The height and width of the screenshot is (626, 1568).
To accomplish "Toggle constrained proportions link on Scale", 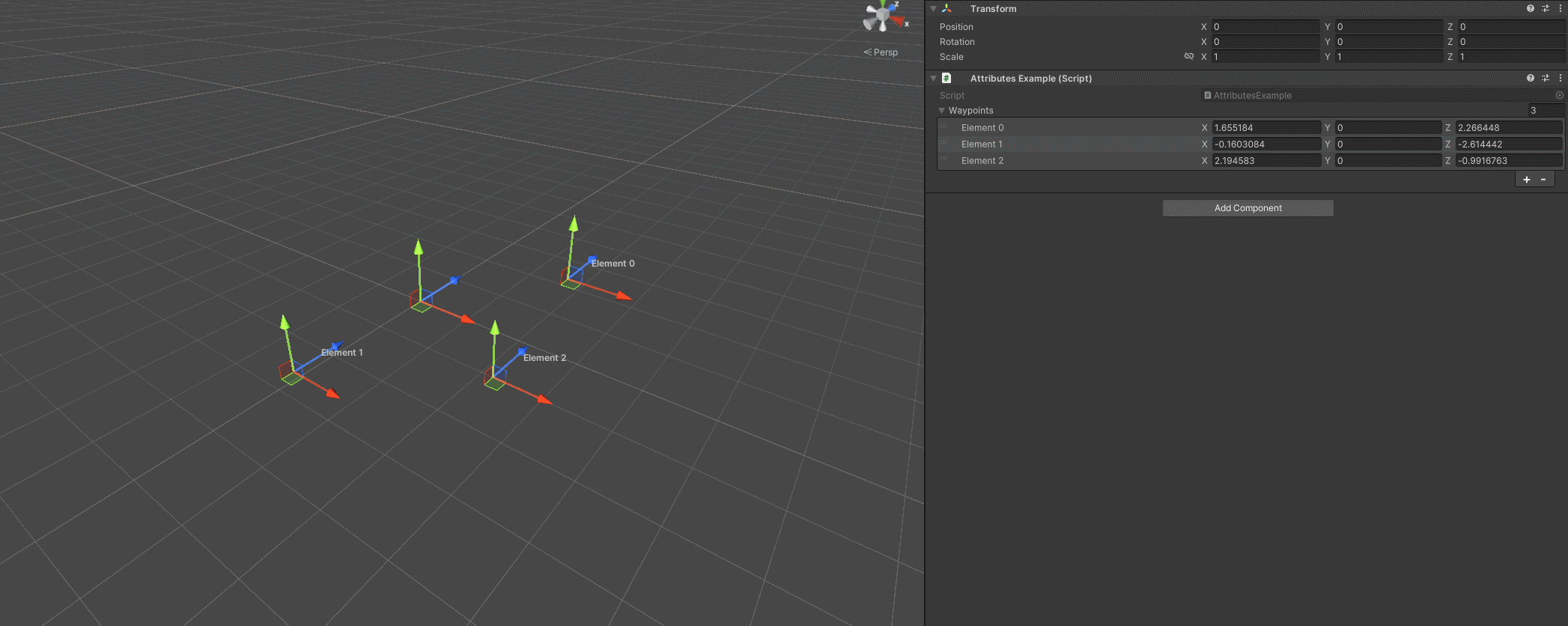I will [1188, 56].
